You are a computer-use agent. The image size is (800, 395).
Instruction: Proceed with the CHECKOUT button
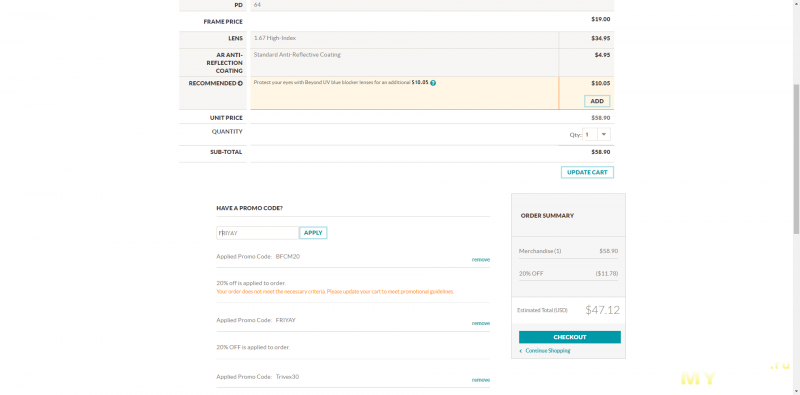click(570, 337)
